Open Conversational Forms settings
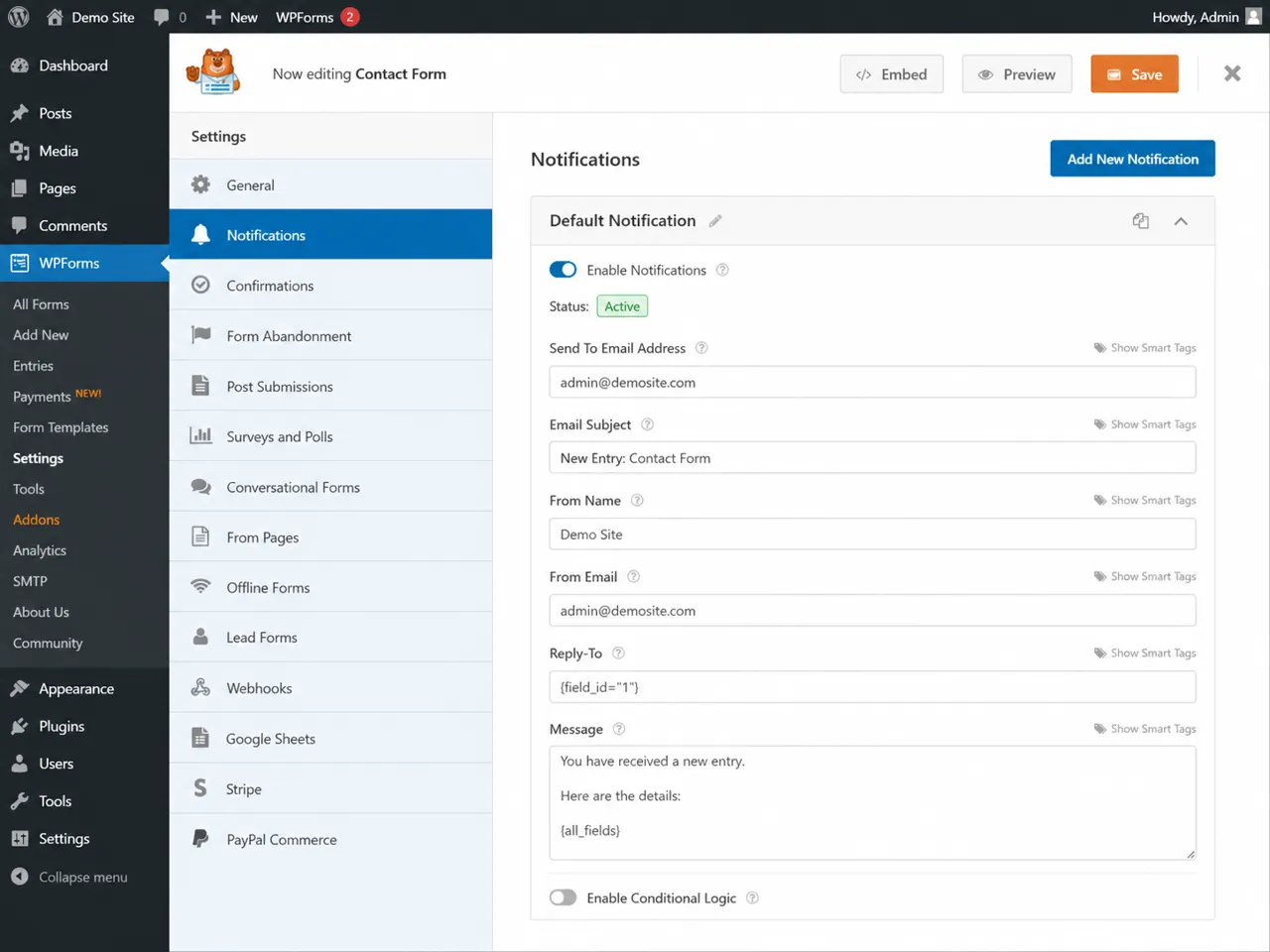Viewport: 1270px width, 952px height. tap(330, 487)
